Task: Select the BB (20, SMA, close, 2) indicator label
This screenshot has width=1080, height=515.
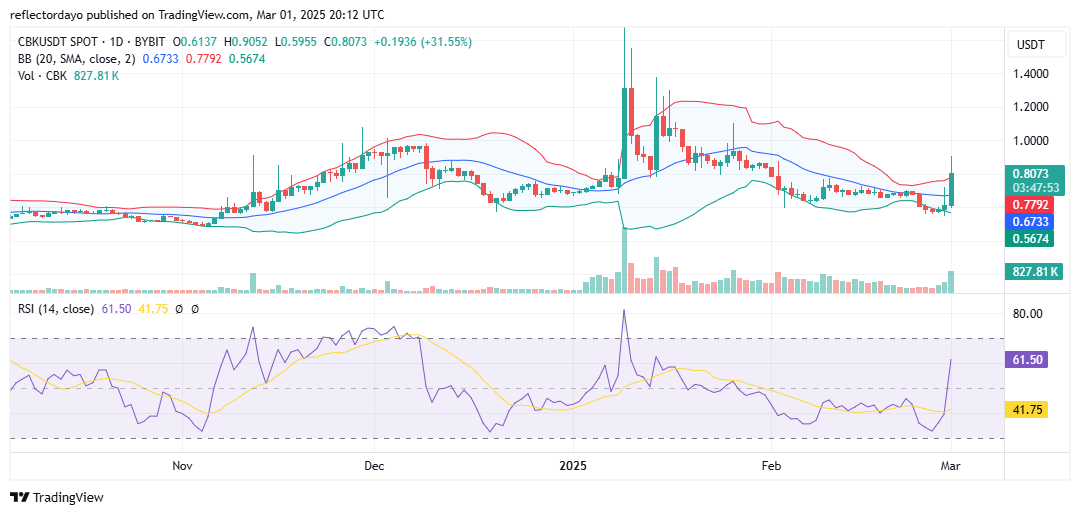Action: 77,59
